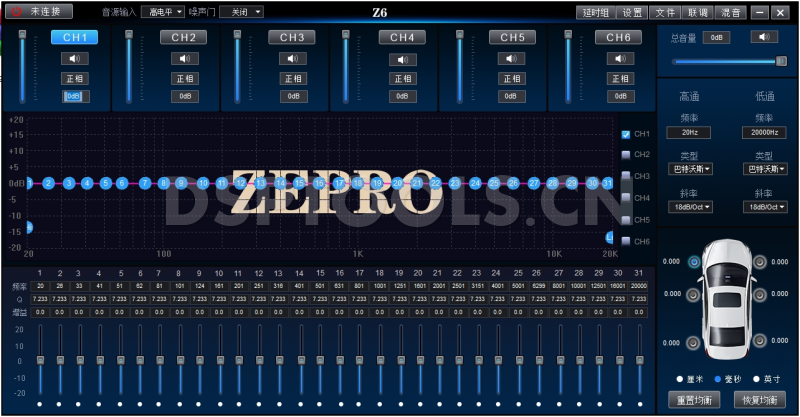800x417 pixels.
Task: Mute channel CH3 speaker icon
Action: point(293,59)
